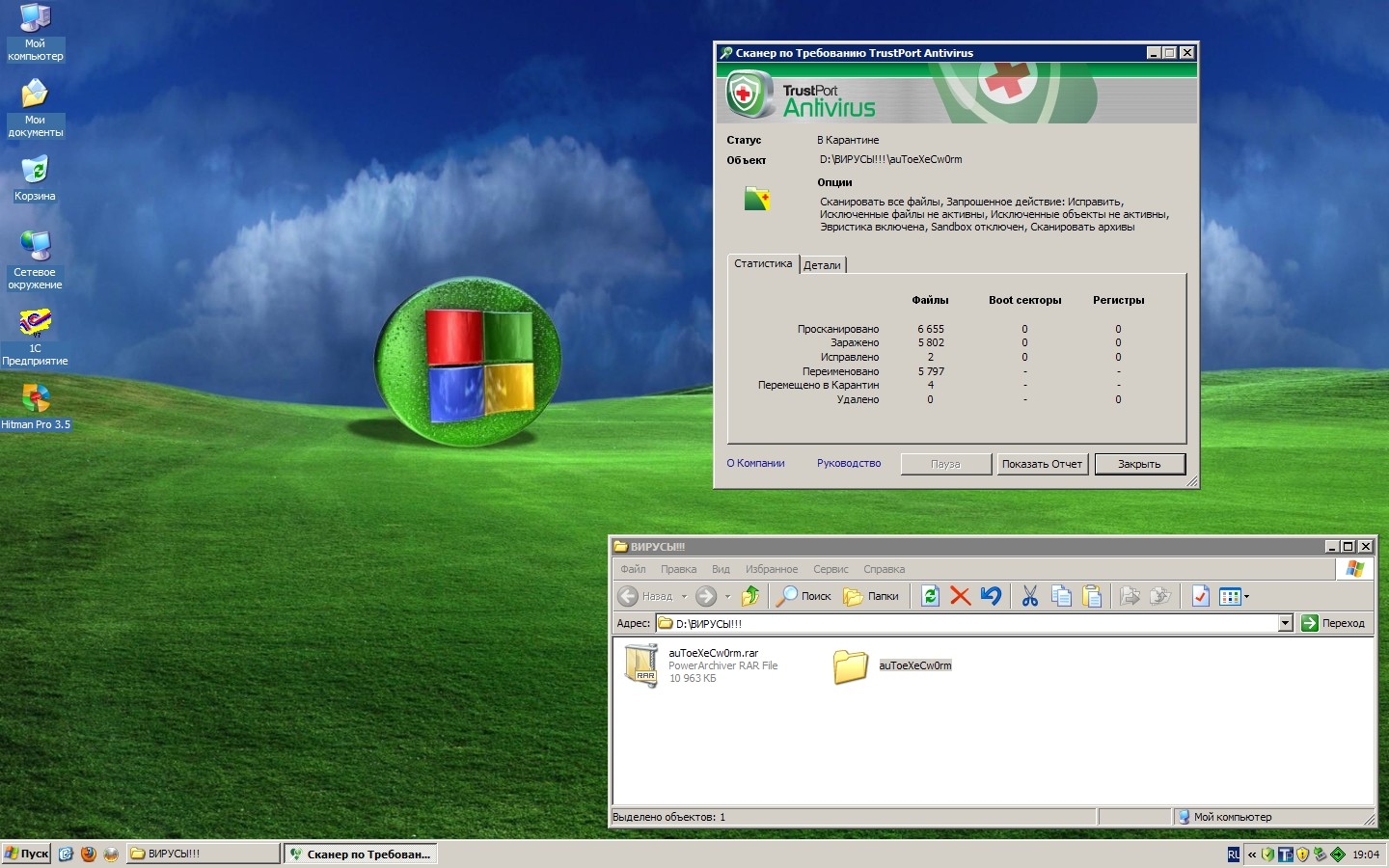Viewport: 1389px width, 868px height.
Task: Launch Firefox from the quick launch bar
Action: click(89, 854)
